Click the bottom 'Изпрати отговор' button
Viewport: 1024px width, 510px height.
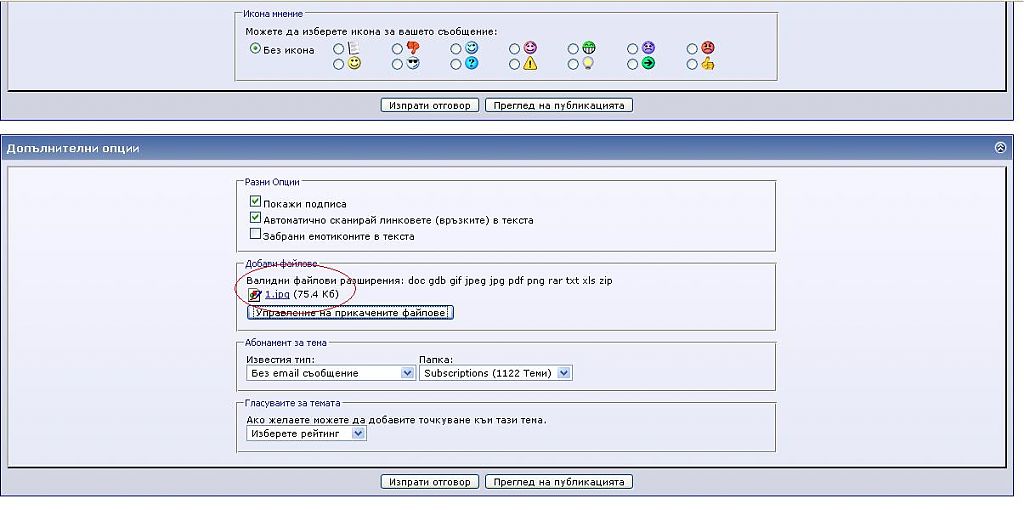430,482
